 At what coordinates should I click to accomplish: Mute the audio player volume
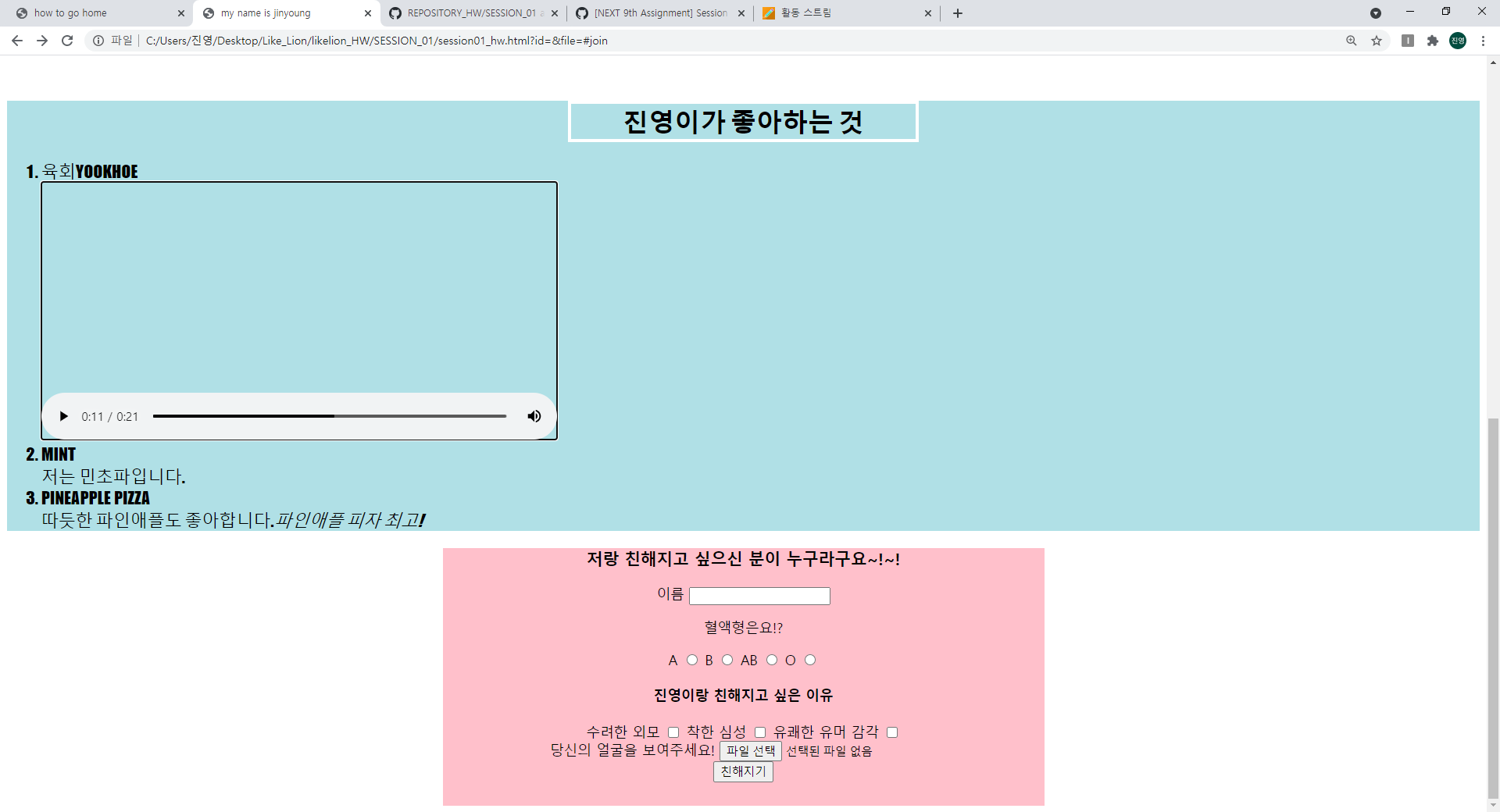point(534,416)
